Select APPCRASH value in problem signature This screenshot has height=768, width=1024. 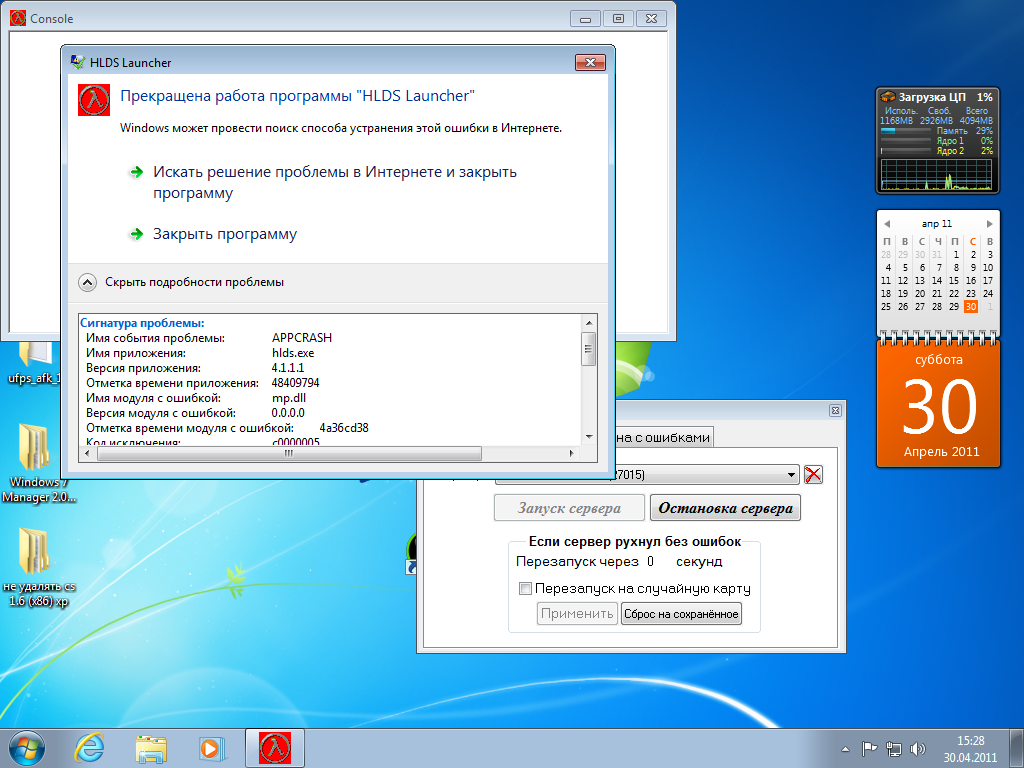(302, 338)
